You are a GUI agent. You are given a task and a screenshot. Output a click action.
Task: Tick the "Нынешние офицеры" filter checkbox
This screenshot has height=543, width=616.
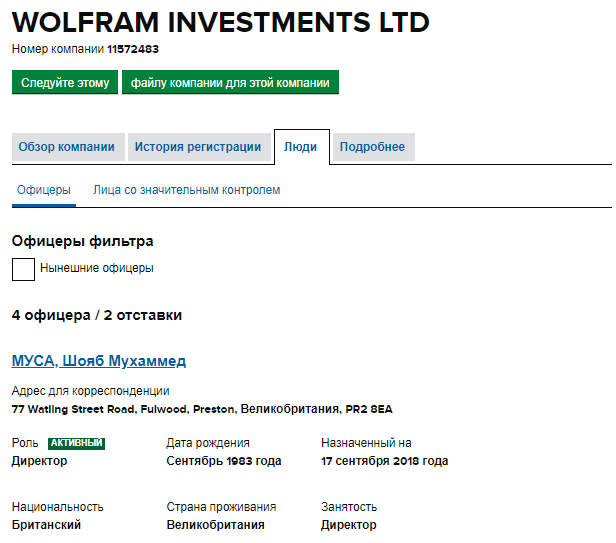click(x=23, y=269)
